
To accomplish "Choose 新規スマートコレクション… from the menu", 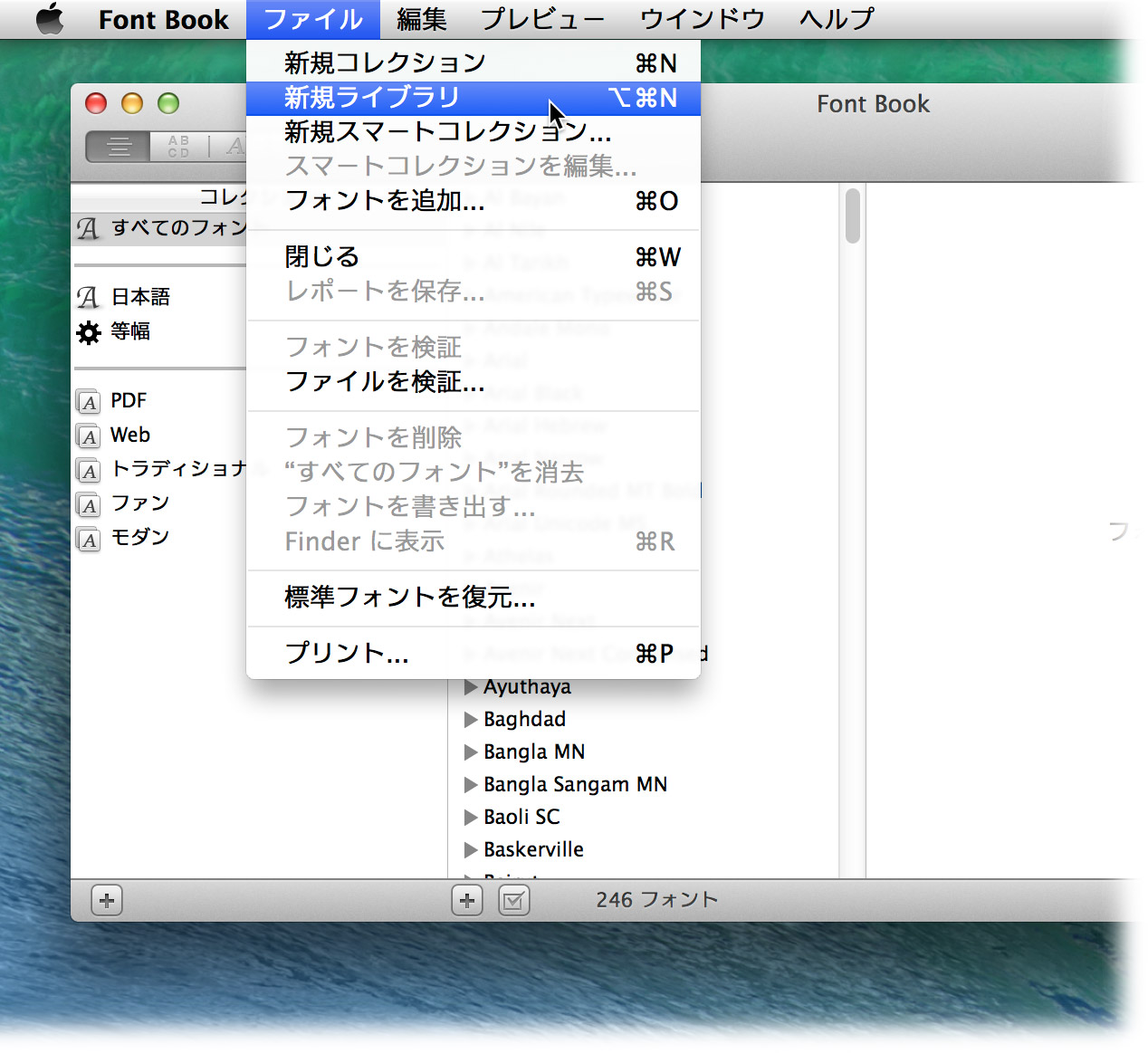I will click(474, 132).
